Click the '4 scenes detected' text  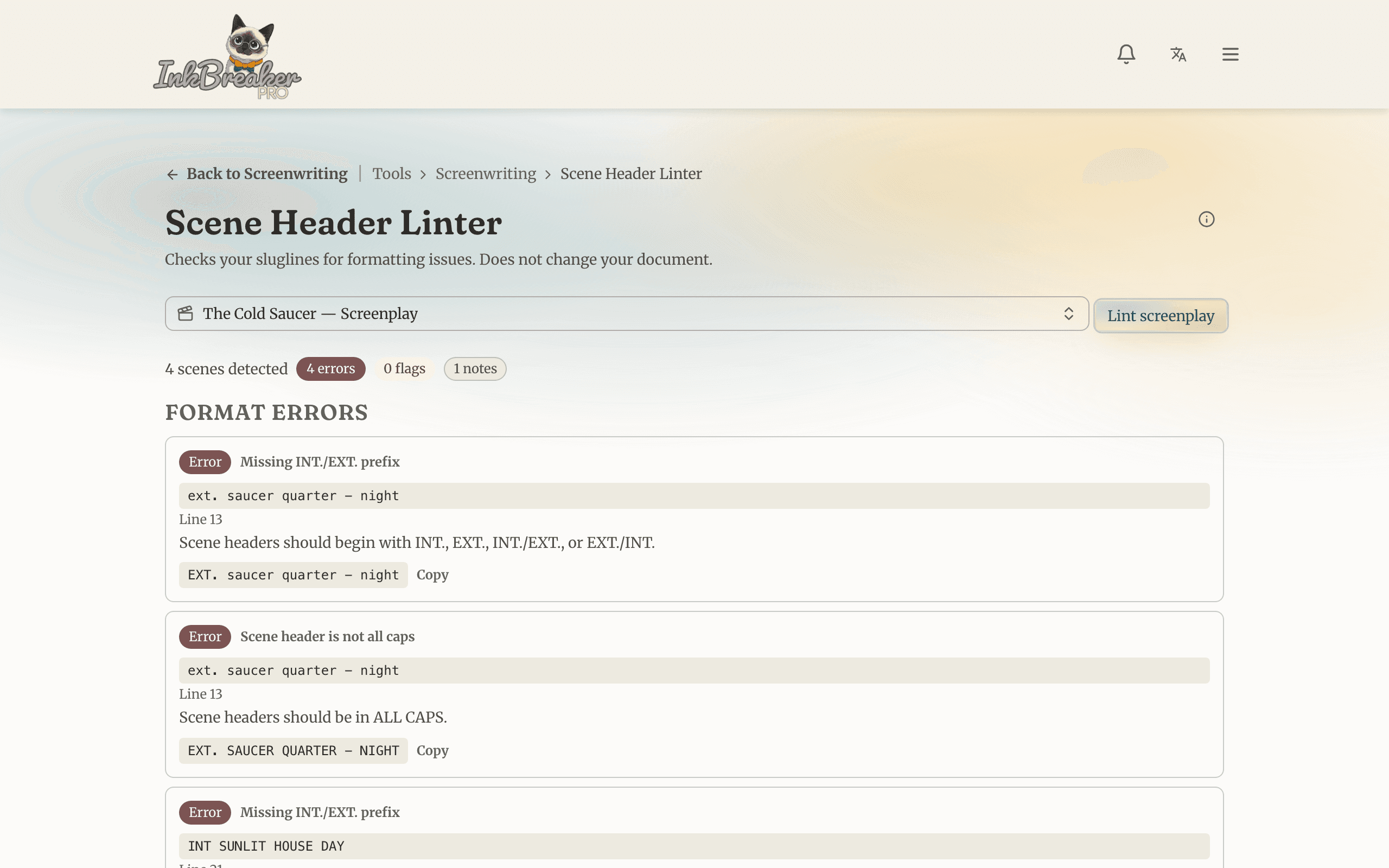tap(226, 368)
